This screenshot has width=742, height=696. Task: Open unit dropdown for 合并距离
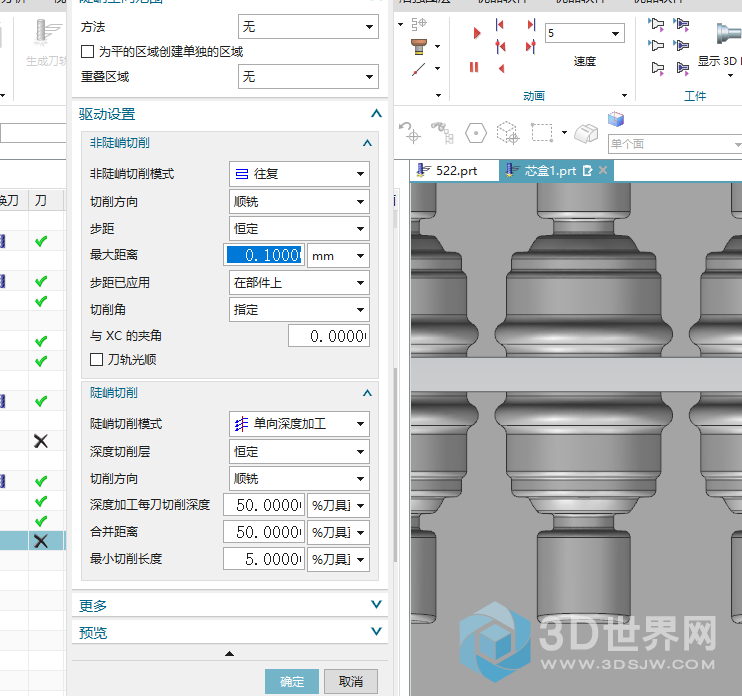click(x=338, y=533)
